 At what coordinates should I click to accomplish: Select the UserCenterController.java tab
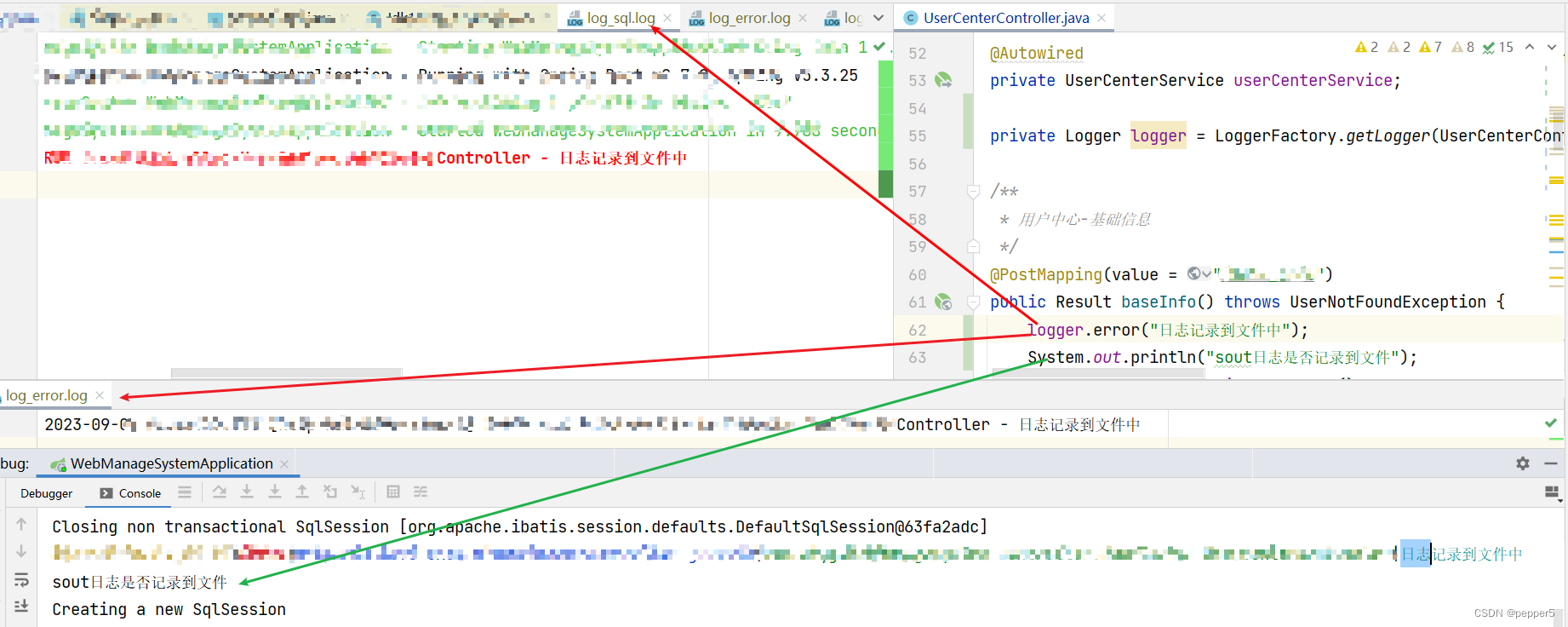pyautogui.click(x=1005, y=18)
